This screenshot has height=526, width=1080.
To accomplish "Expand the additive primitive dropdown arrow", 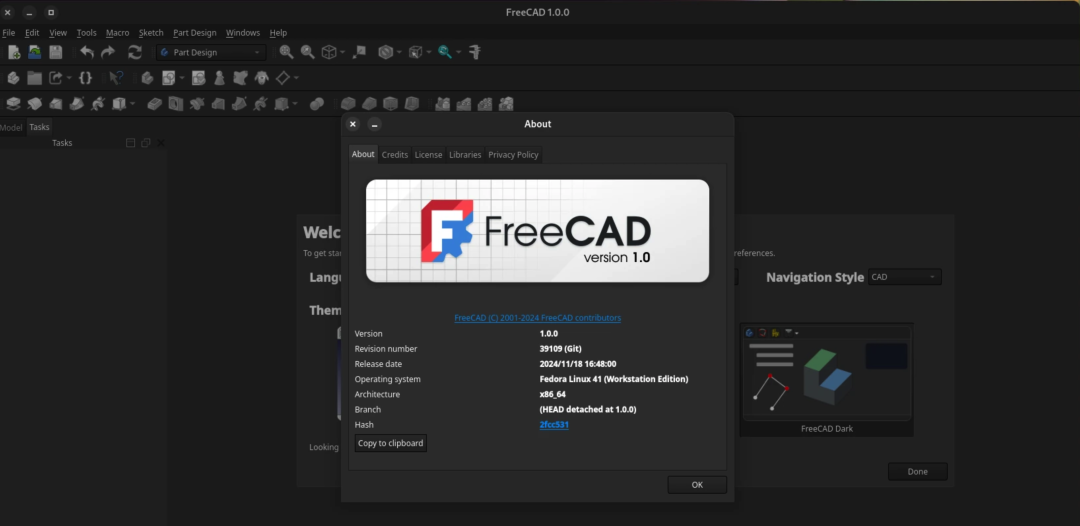I will point(132,104).
